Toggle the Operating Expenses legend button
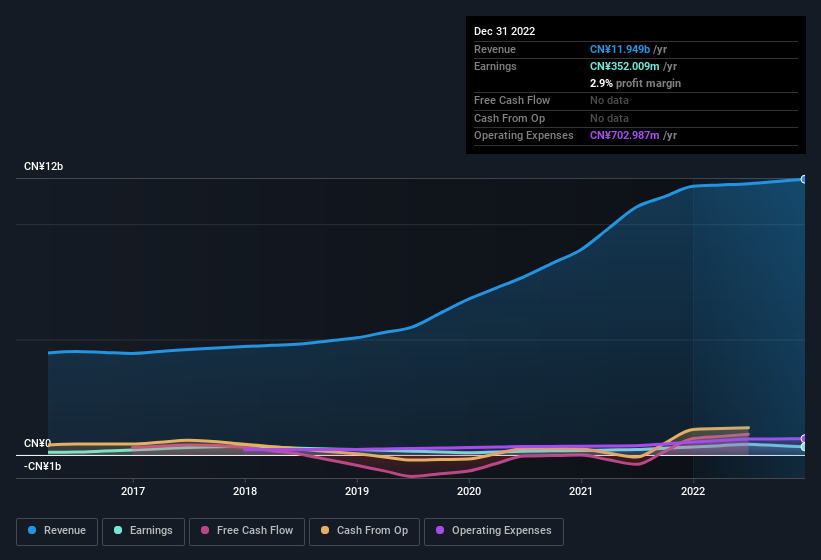The image size is (821, 560). pyautogui.click(x=494, y=531)
